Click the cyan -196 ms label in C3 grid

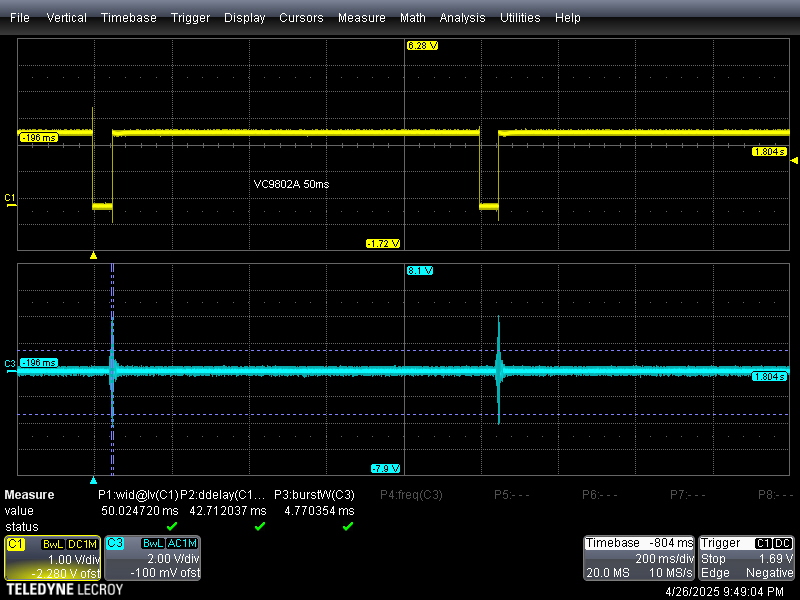(x=39, y=363)
